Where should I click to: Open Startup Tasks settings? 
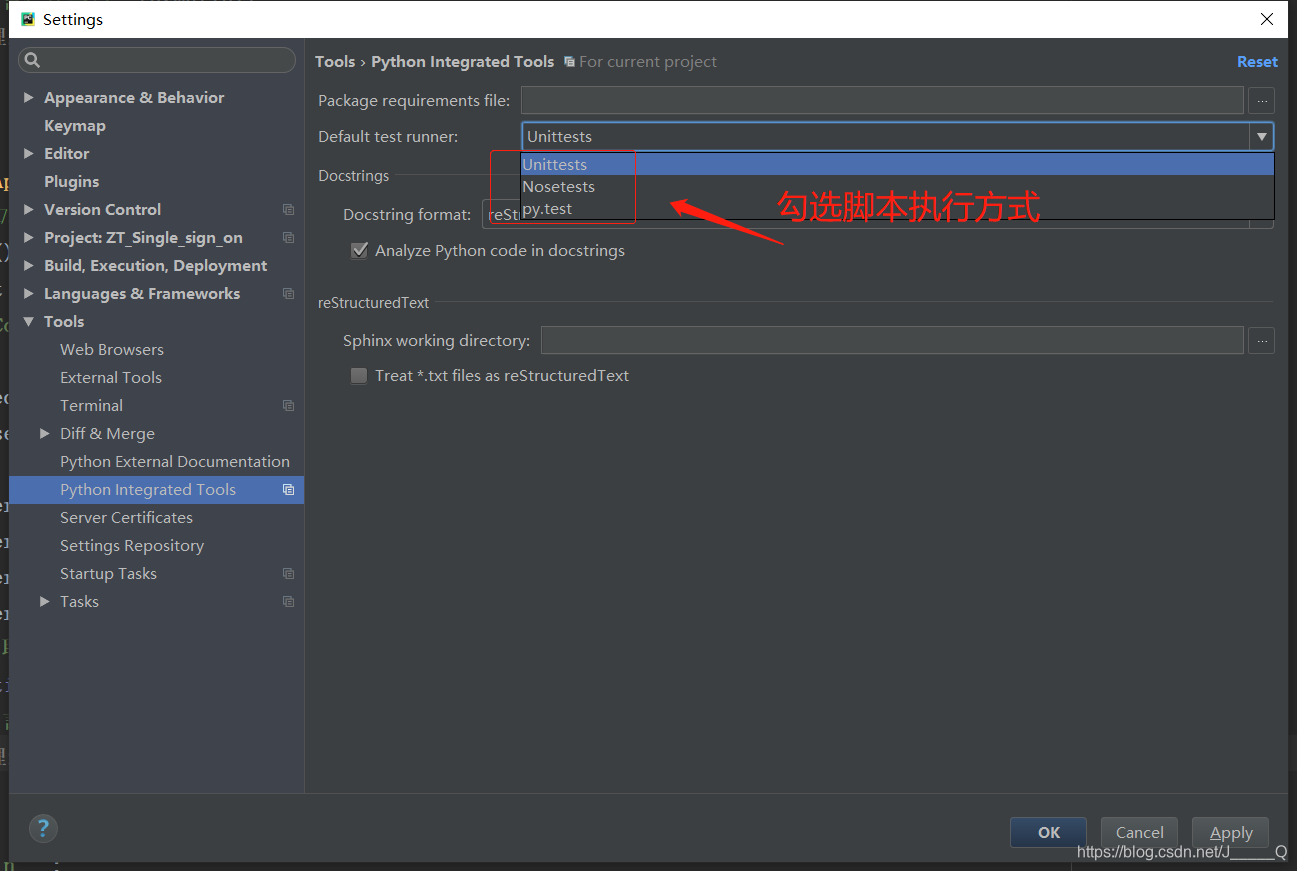109,574
